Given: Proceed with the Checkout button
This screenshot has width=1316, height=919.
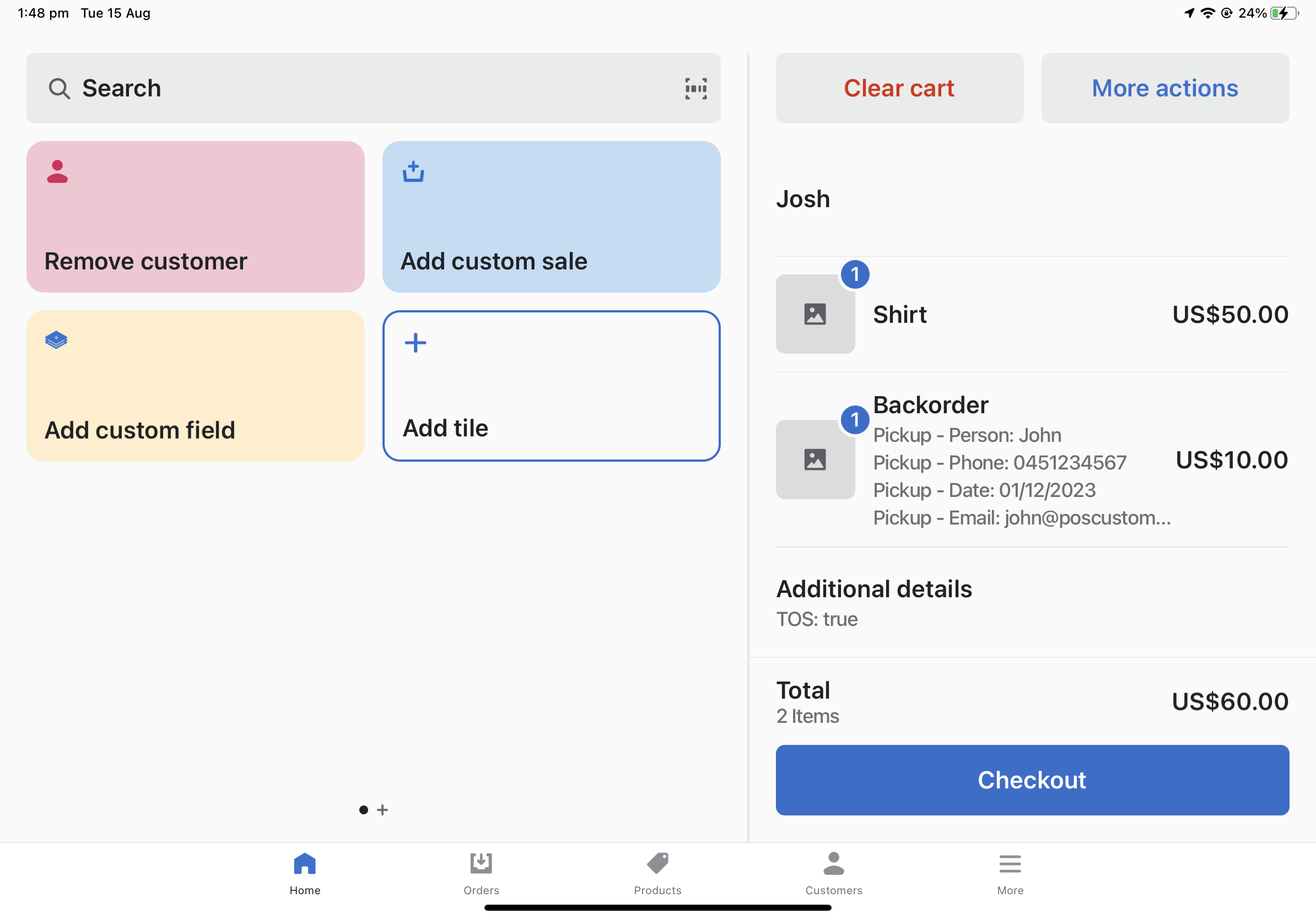Looking at the screenshot, I should (1032, 780).
